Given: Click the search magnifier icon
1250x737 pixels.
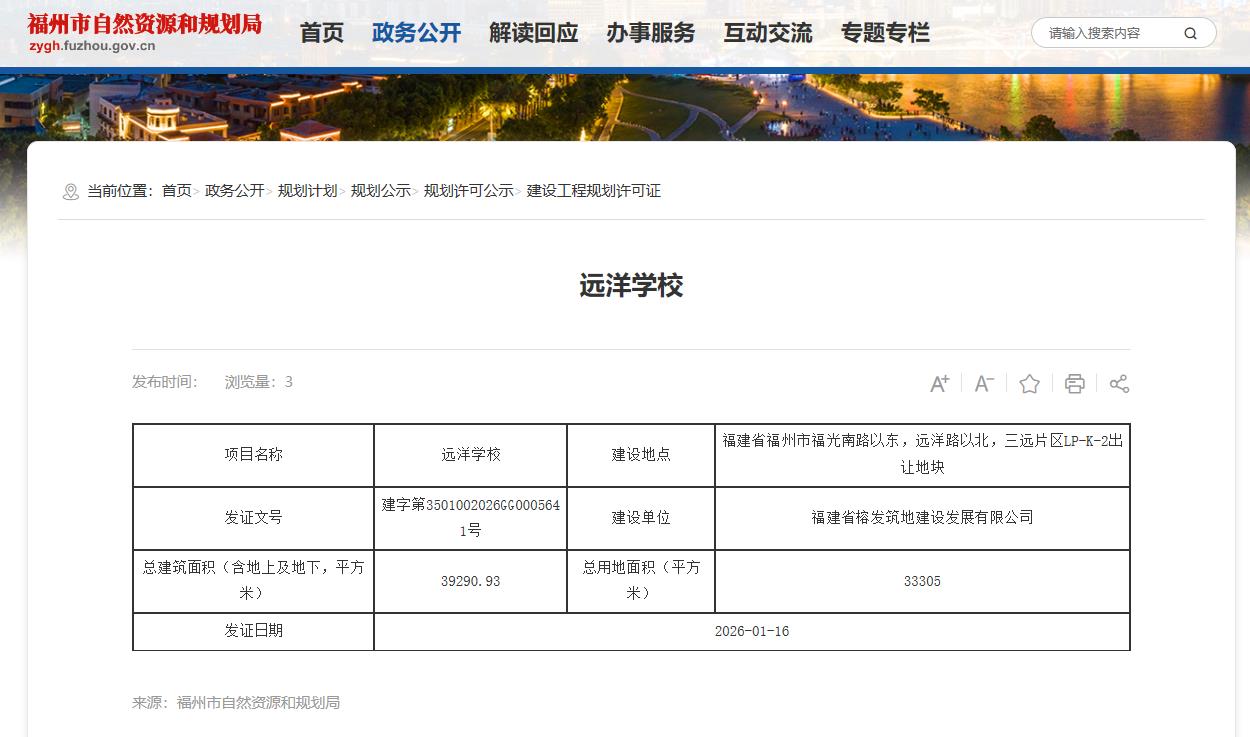Looking at the screenshot, I should 1190,33.
